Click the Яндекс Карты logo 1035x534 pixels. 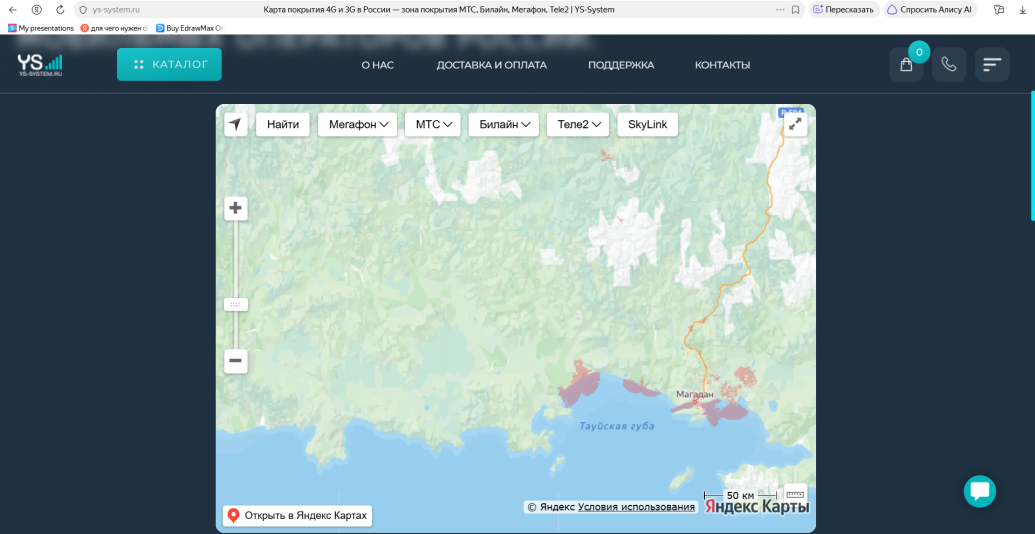coord(756,507)
